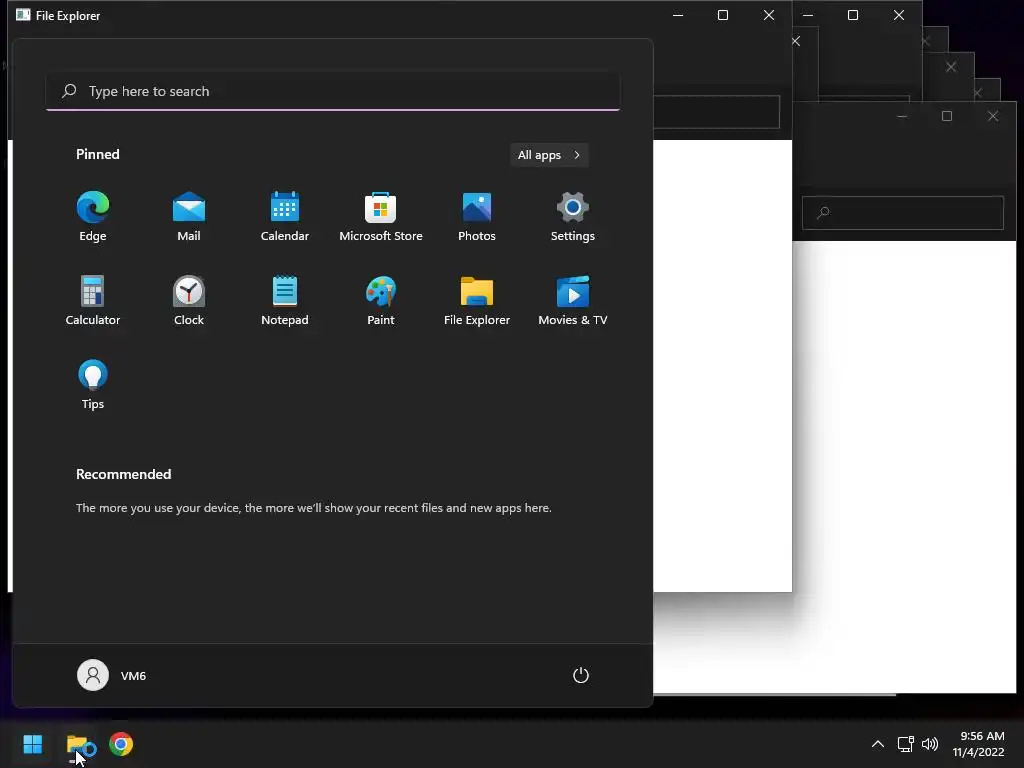Launch the Mail app
This screenshot has height=768, width=1024.
(189, 217)
